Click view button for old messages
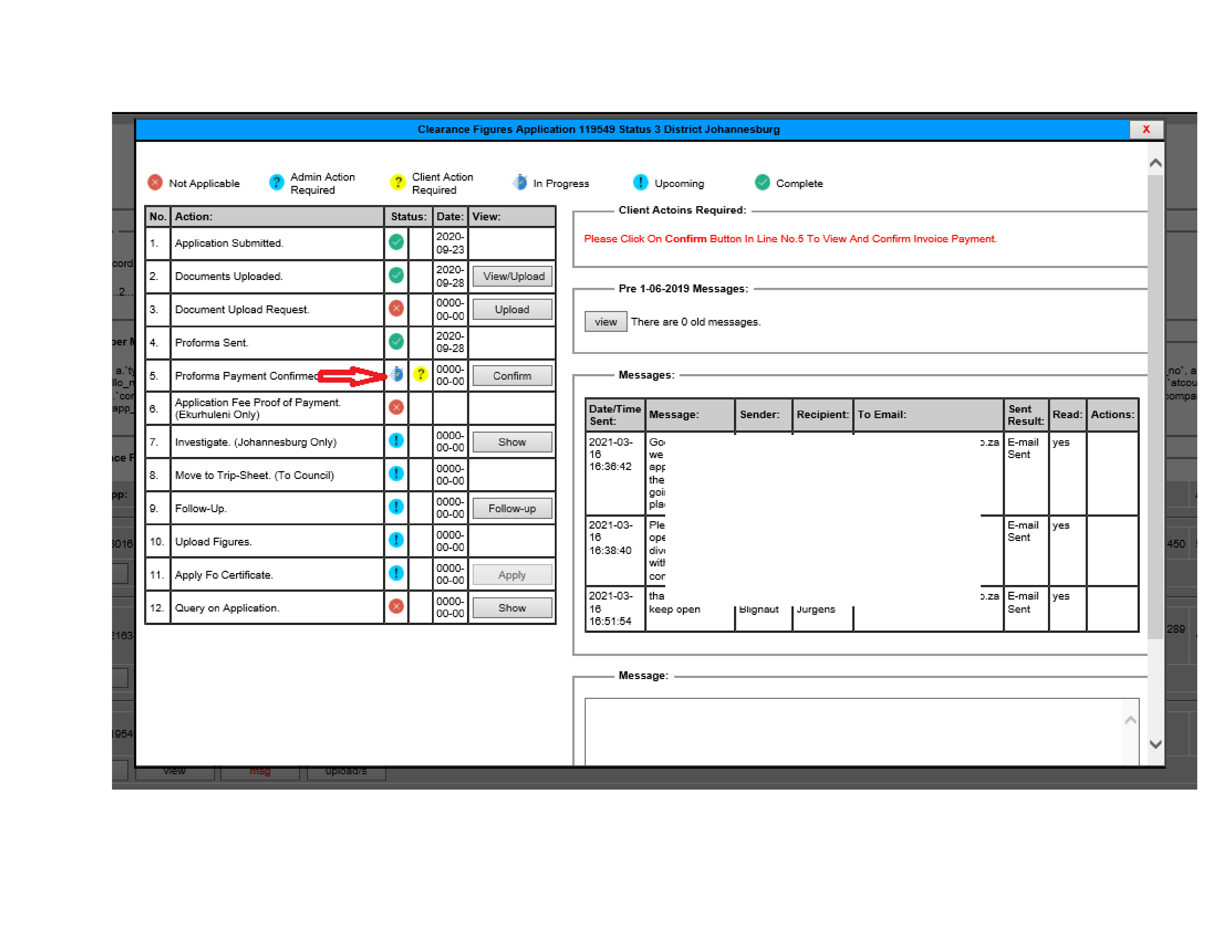The image size is (1232, 952). point(605,321)
